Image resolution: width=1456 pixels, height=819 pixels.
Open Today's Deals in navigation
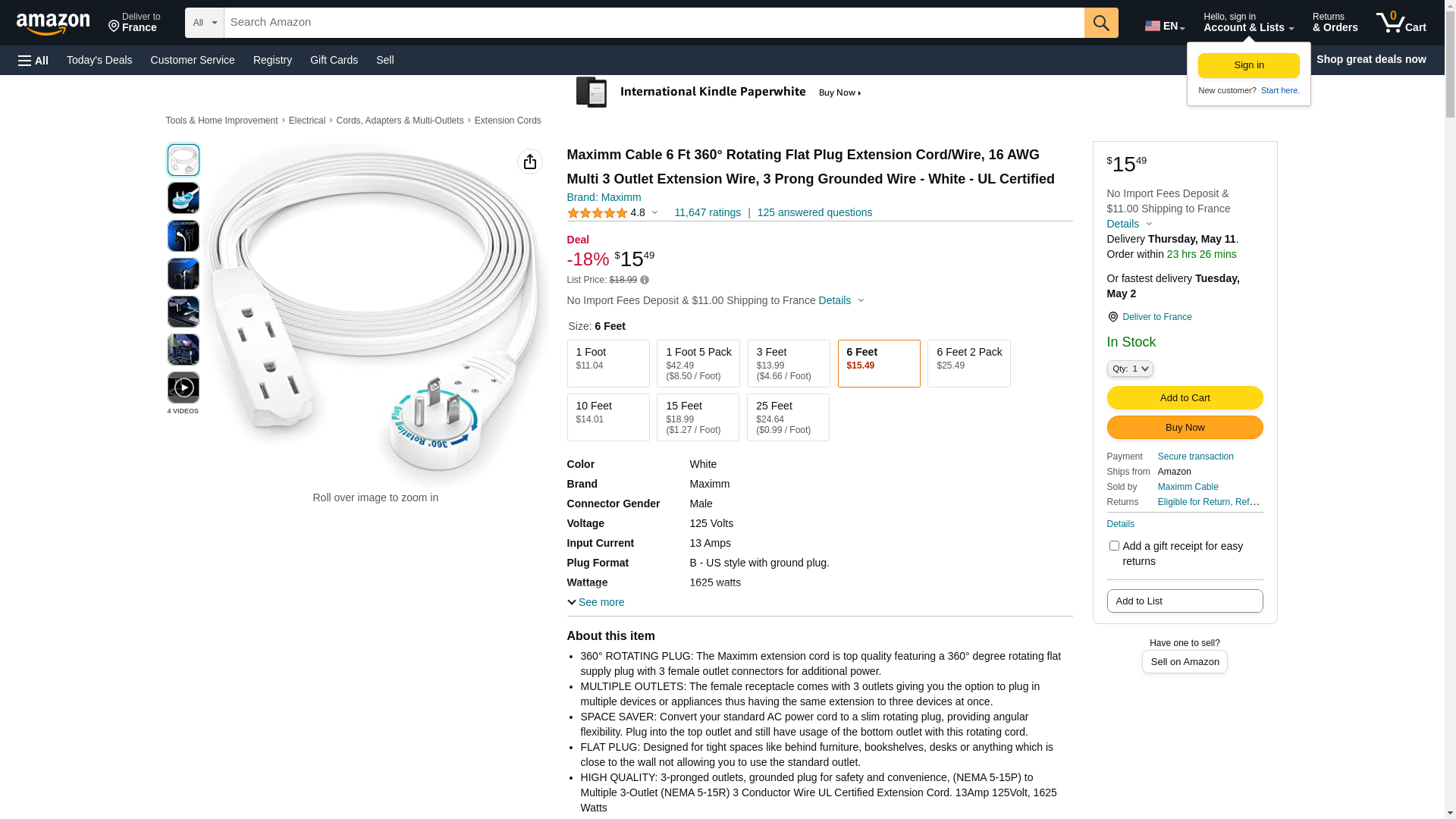coord(99,60)
